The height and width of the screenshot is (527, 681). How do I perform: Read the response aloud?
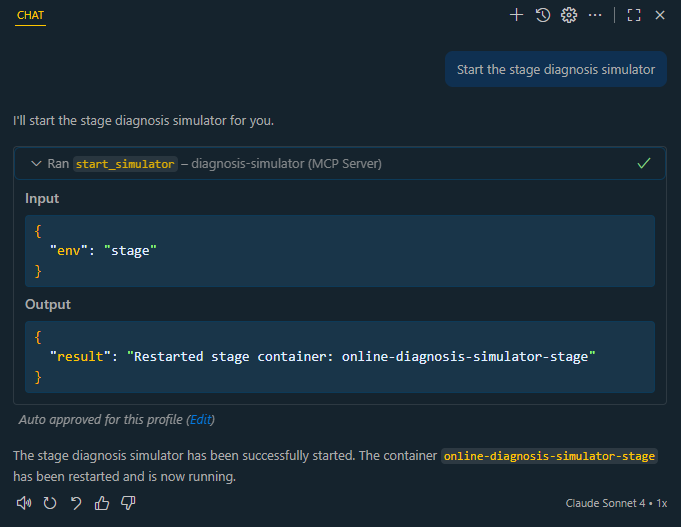pos(24,503)
